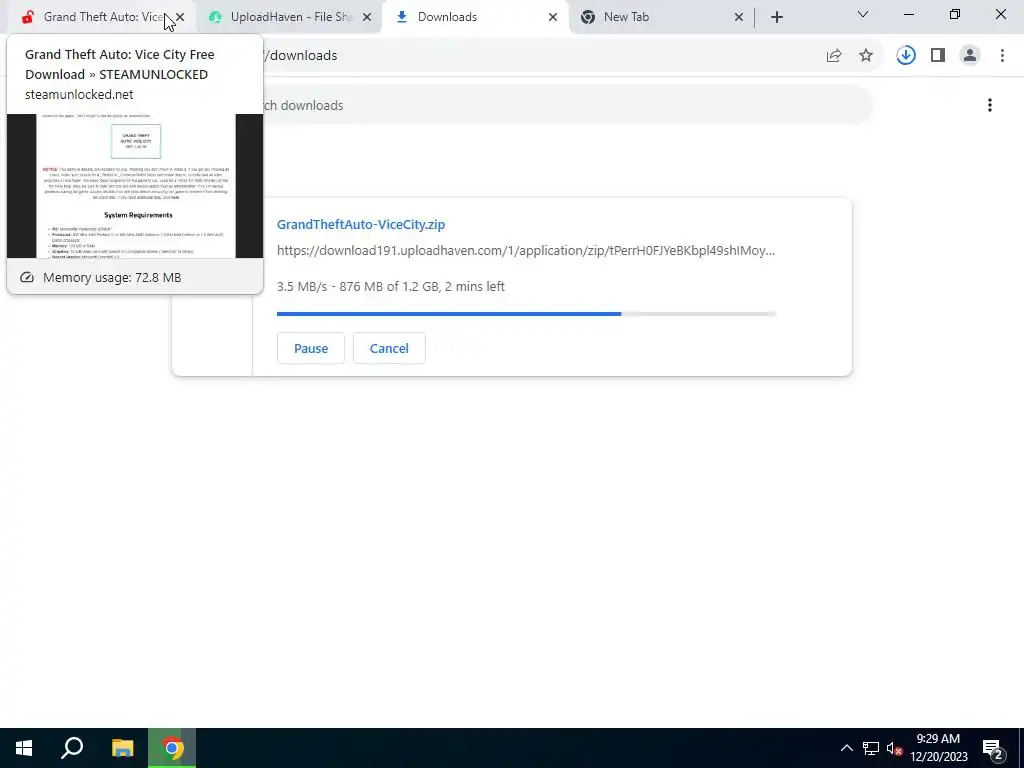Click the steamunlocked.net tab preview thumbnail
Viewport: 1024px width, 768px height.
click(135, 186)
